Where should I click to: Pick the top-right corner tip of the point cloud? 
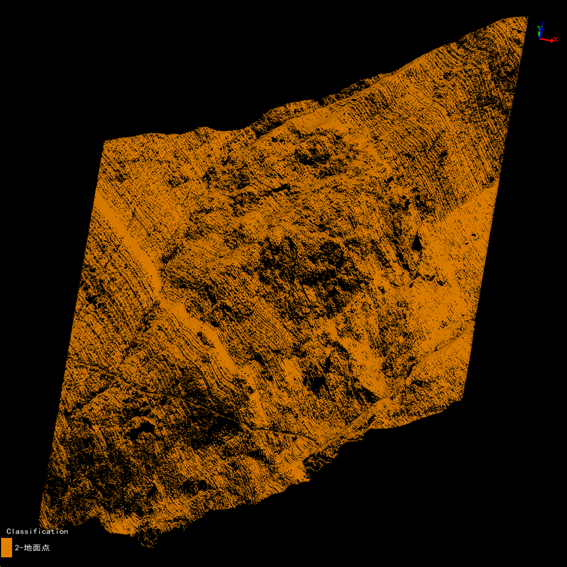click(x=526, y=17)
